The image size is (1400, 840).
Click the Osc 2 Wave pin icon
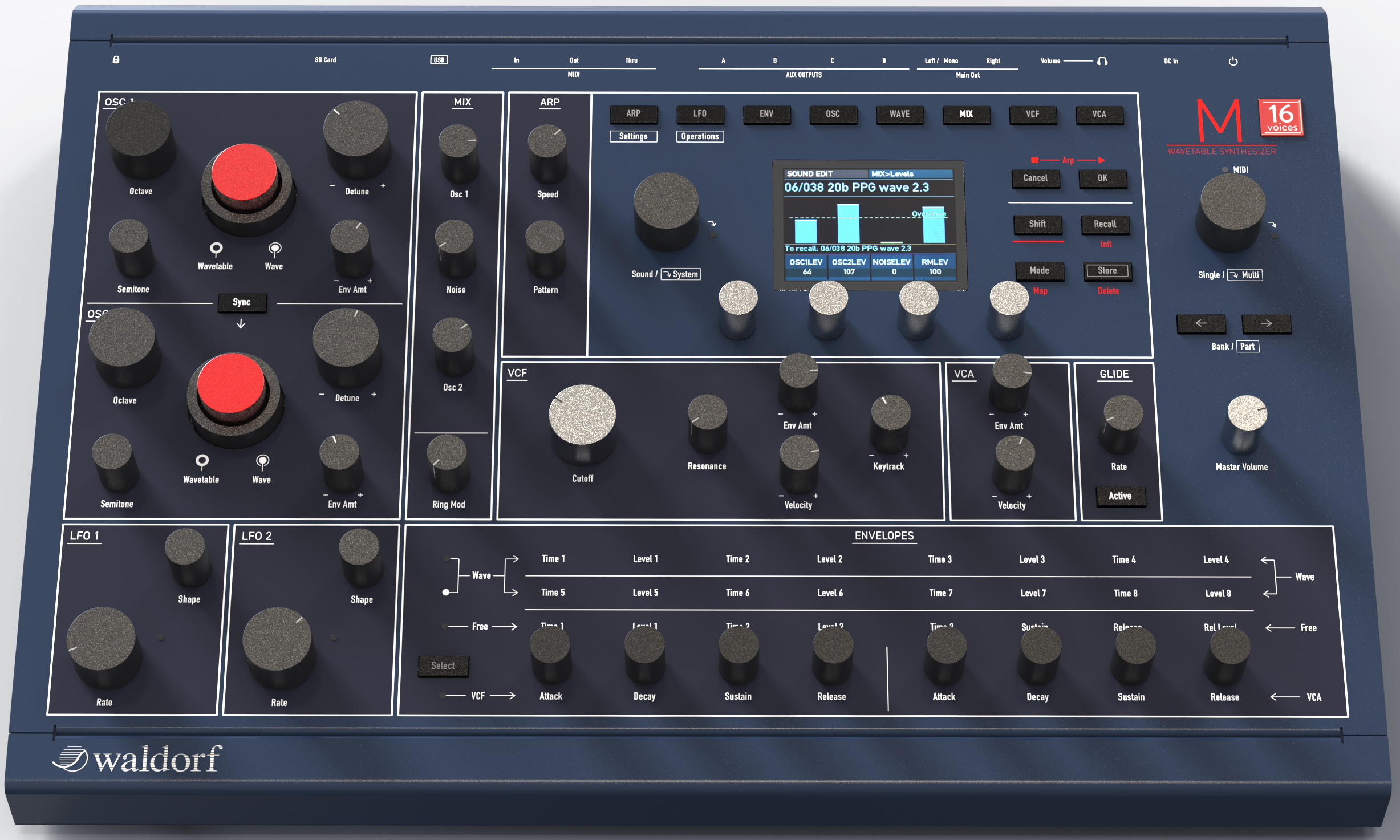point(262,461)
